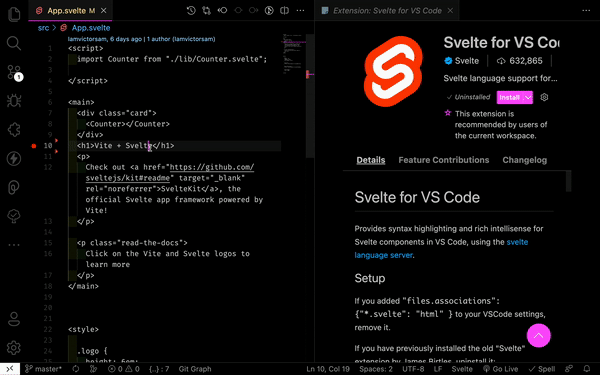Viewport: 600px width, 375px height.
Task: Switch to the Changelog tab
Action: [x=524, y=160]
